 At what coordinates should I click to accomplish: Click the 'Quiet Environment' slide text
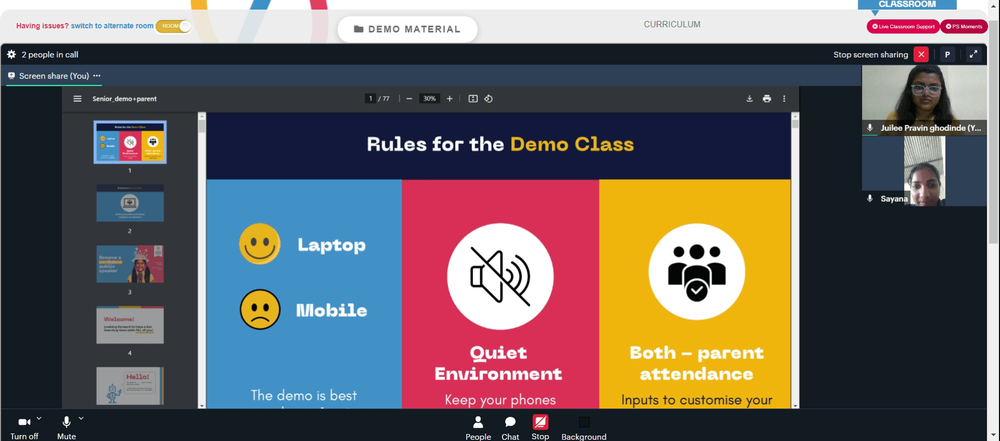pyautogui.click(x=498, y=363)
